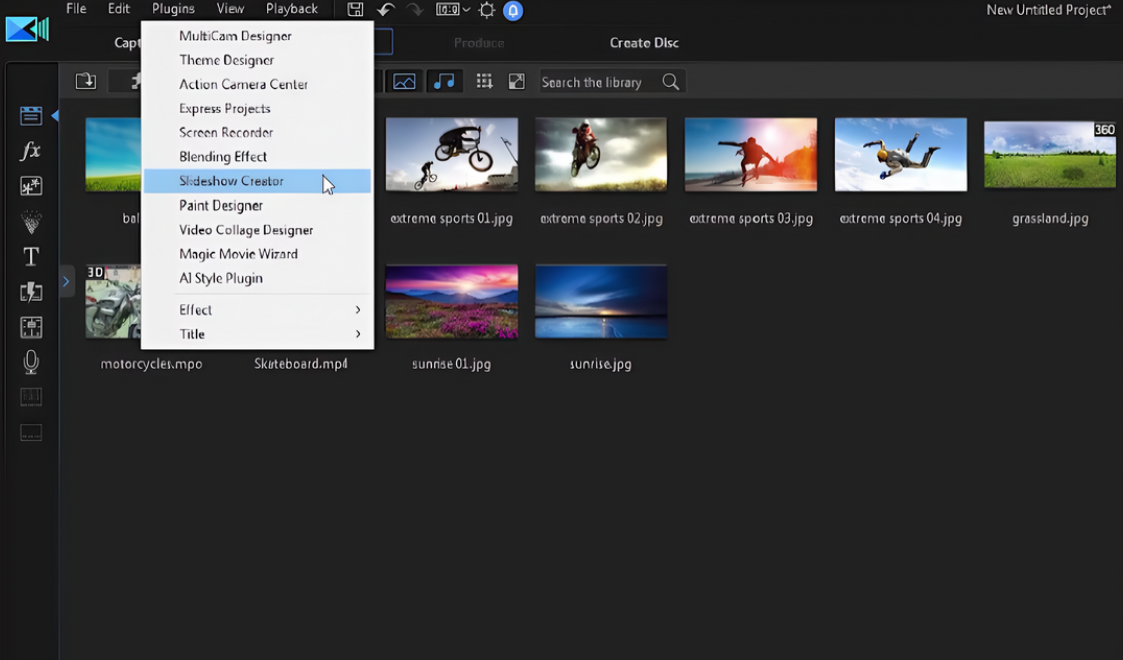Select Slideshow Creator from Plugins menu

pyautogui.click(x=231, y=181)
